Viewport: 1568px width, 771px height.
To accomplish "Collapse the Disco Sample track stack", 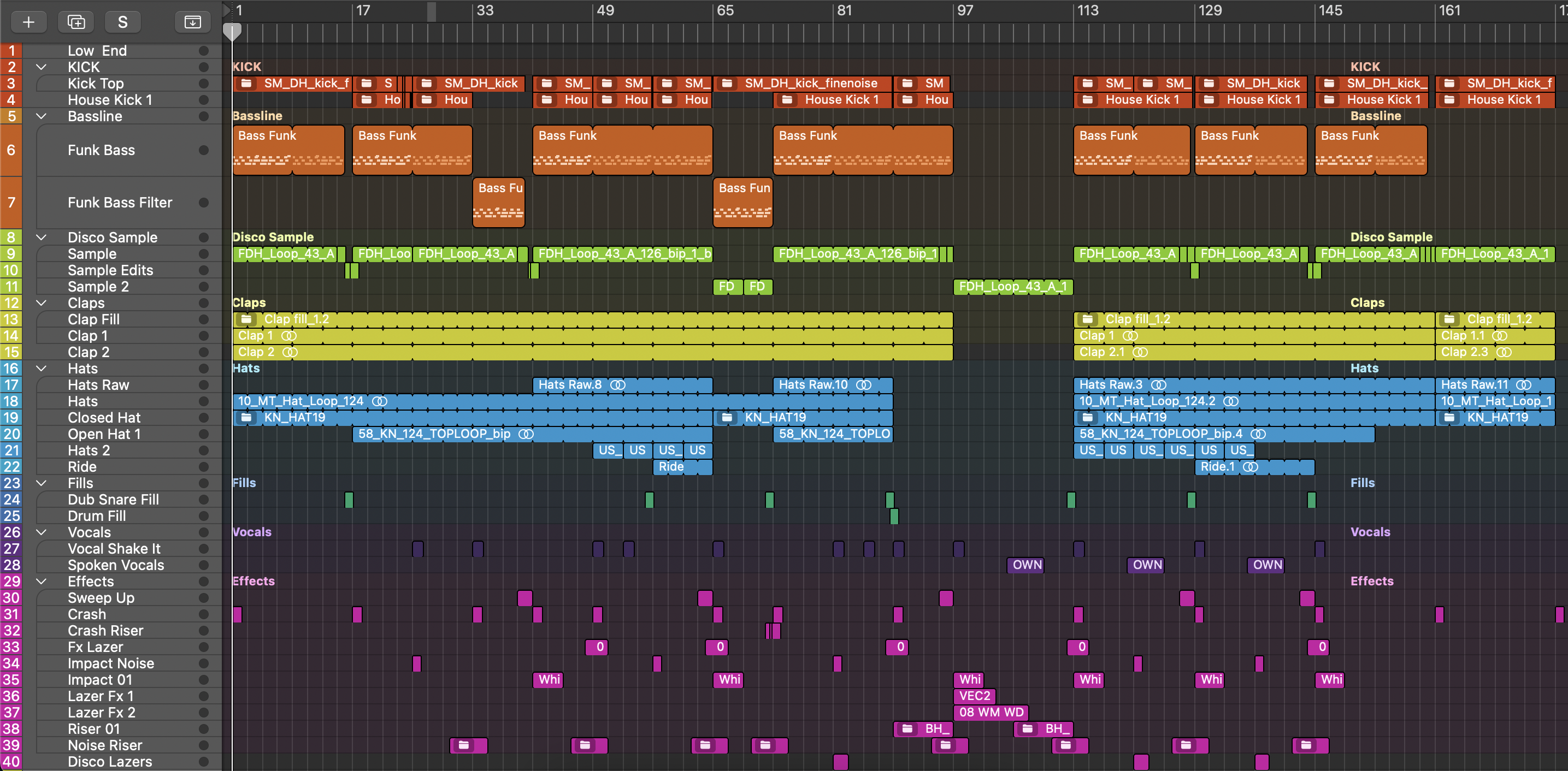I will pyautogui.click(x=42, y=238).
